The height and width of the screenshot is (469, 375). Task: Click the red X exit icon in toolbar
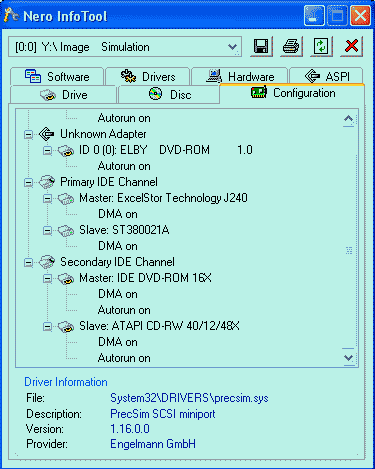[351, 46]
